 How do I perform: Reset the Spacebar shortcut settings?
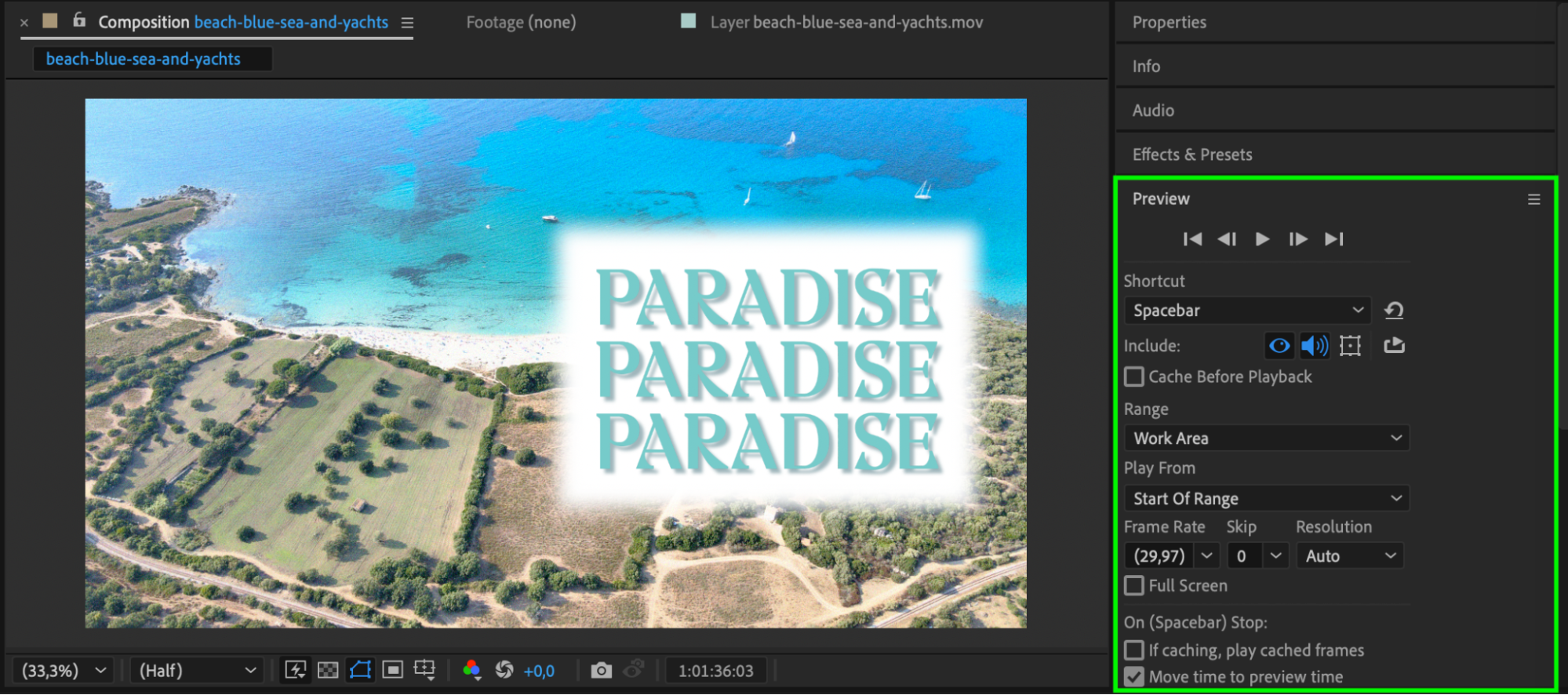1394,311
